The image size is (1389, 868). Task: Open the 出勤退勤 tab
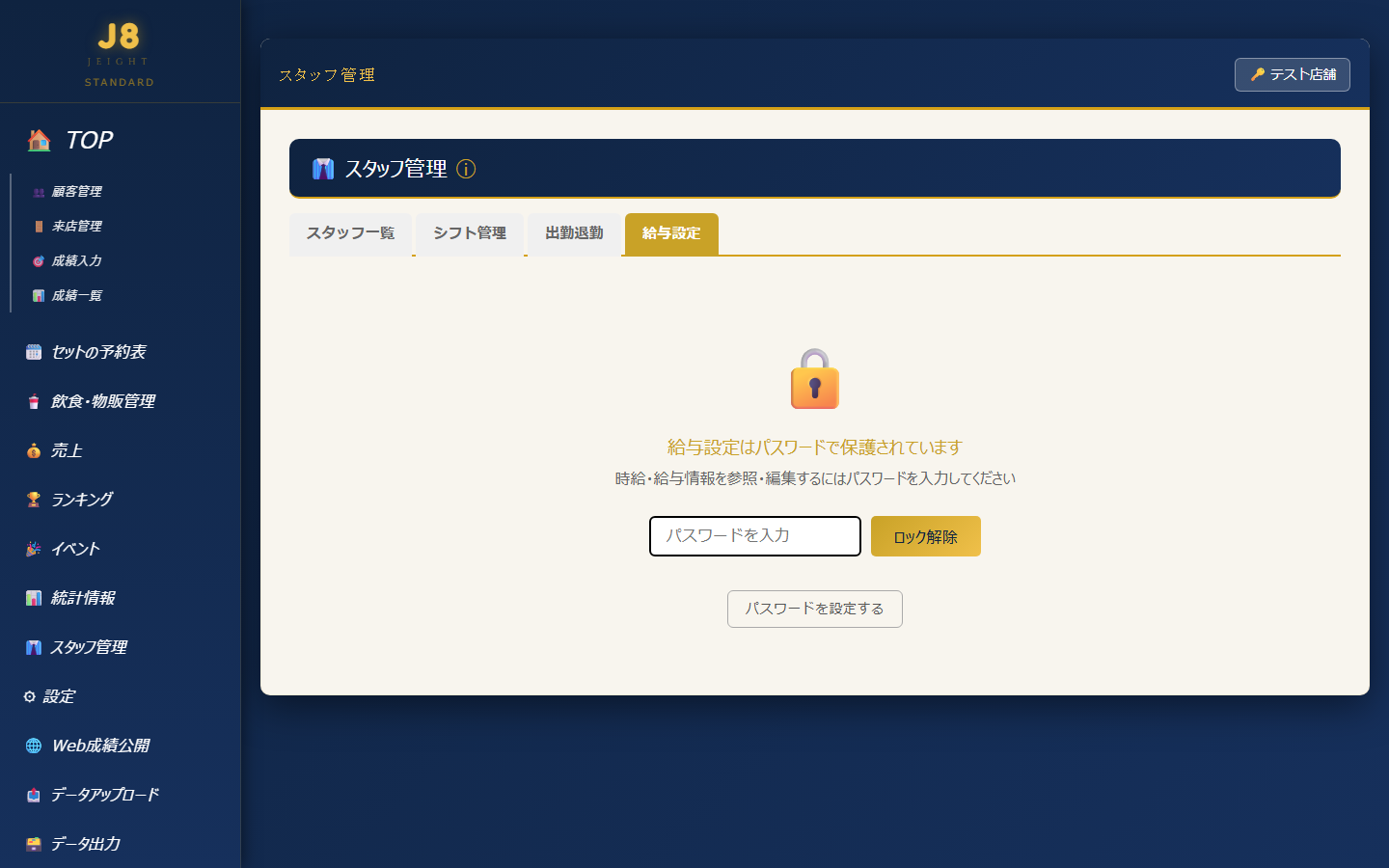(574, 233)
